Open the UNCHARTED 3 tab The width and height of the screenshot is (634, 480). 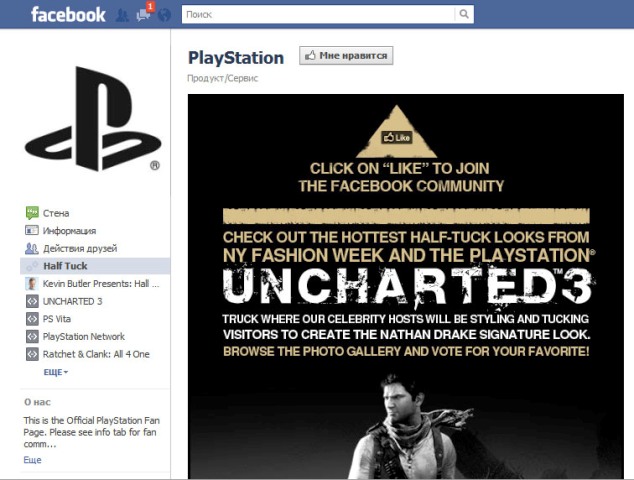tap(72, 301)
